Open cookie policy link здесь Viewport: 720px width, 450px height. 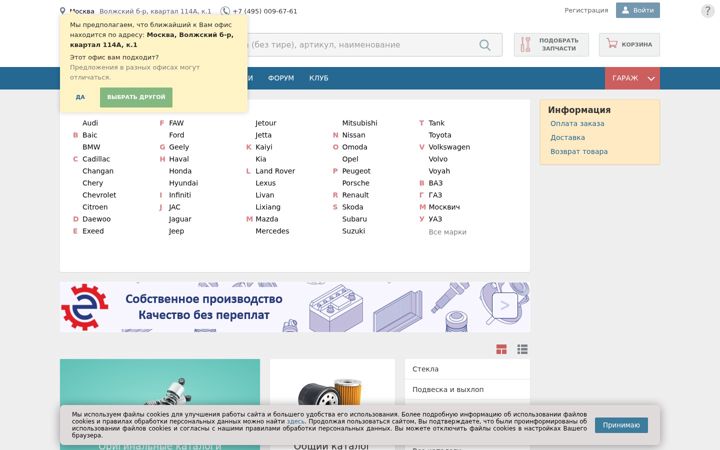[295, 422]
